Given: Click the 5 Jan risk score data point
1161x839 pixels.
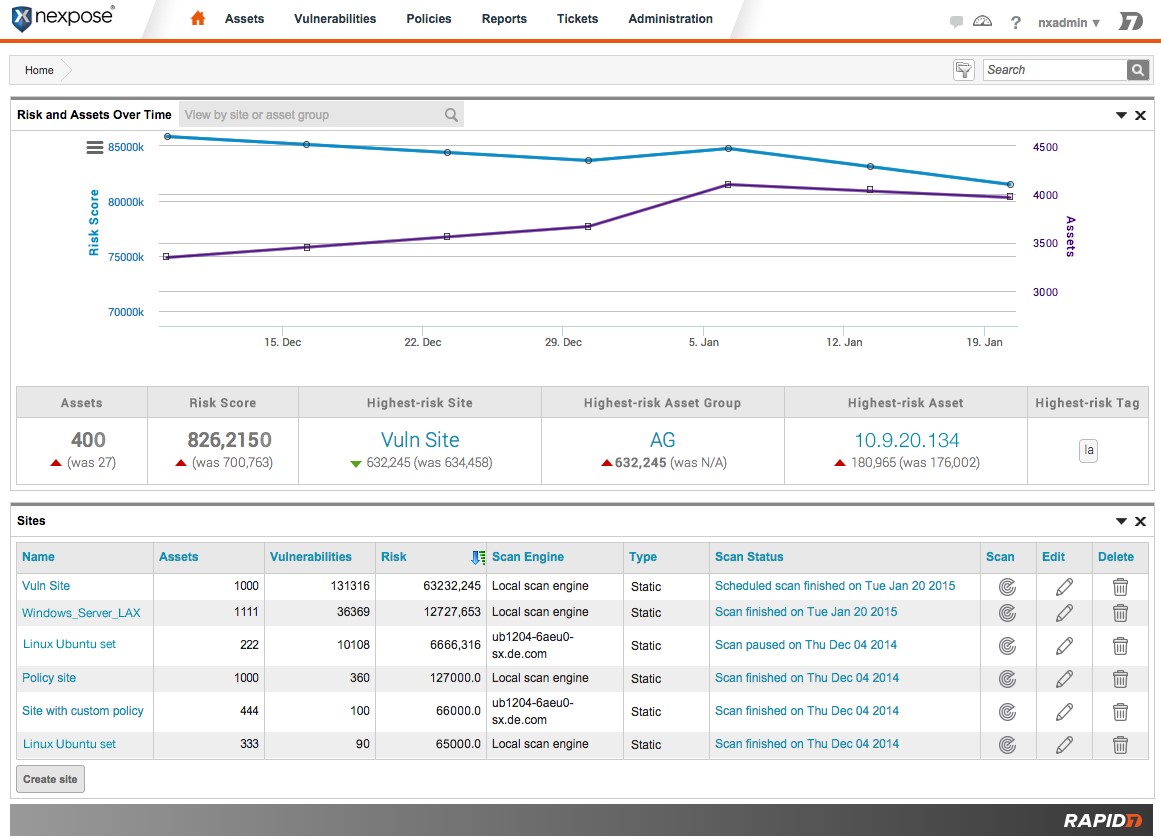Looking at the screenshot, I should coord(728,149).
